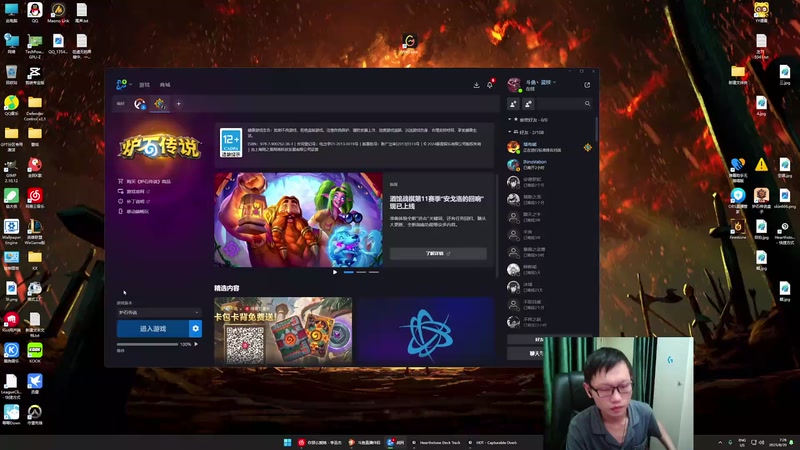Screen dimensions: 800x450
Task: Add a favorite game with plus button
Action: point(179,104)
